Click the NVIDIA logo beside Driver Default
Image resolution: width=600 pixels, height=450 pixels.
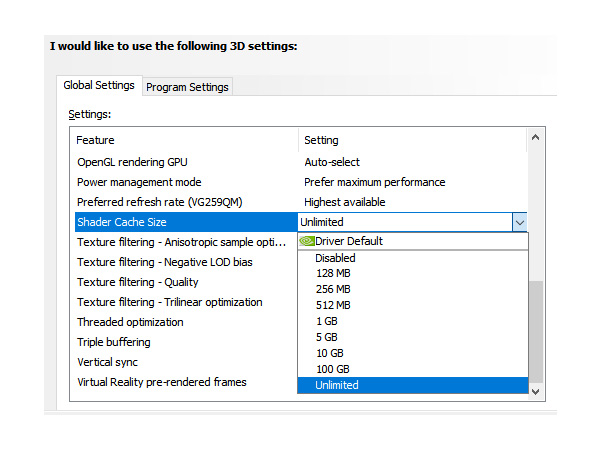pos(307,241)
